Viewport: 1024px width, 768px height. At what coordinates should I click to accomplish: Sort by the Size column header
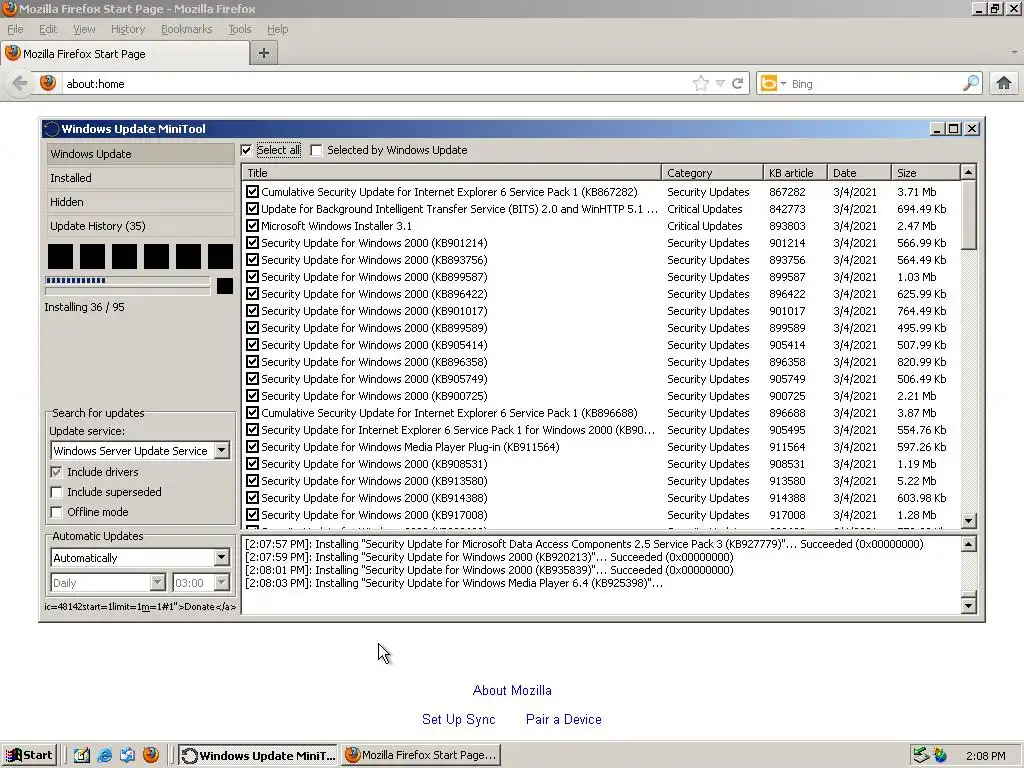coord(925,172)
